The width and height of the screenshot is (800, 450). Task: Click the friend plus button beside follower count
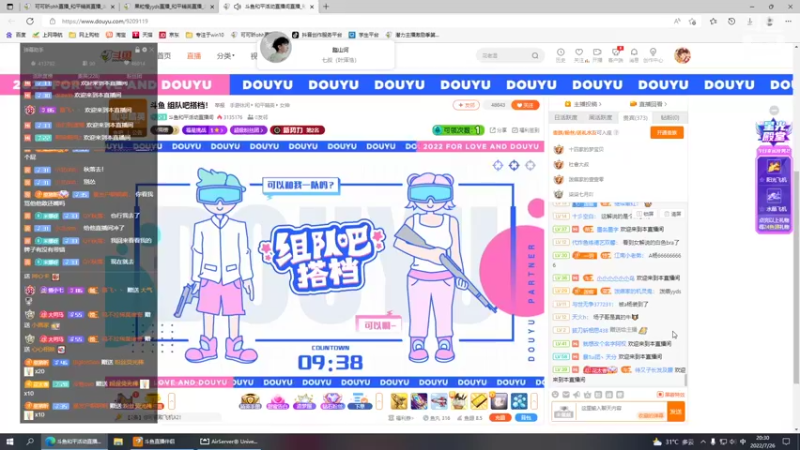pyautogui.click(x=466, y=105)
